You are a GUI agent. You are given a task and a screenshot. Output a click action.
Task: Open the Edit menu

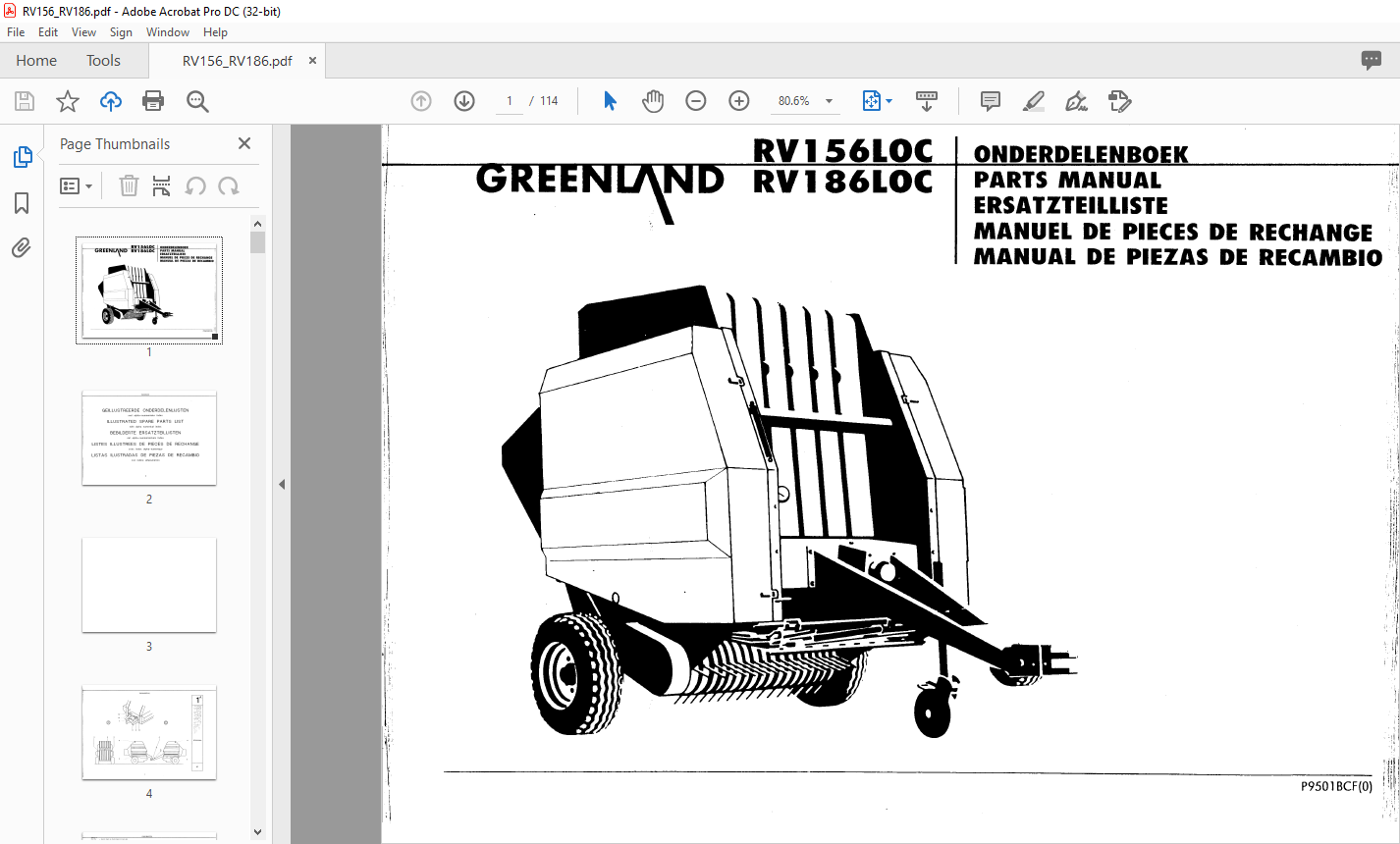click(x=48, y=32)
